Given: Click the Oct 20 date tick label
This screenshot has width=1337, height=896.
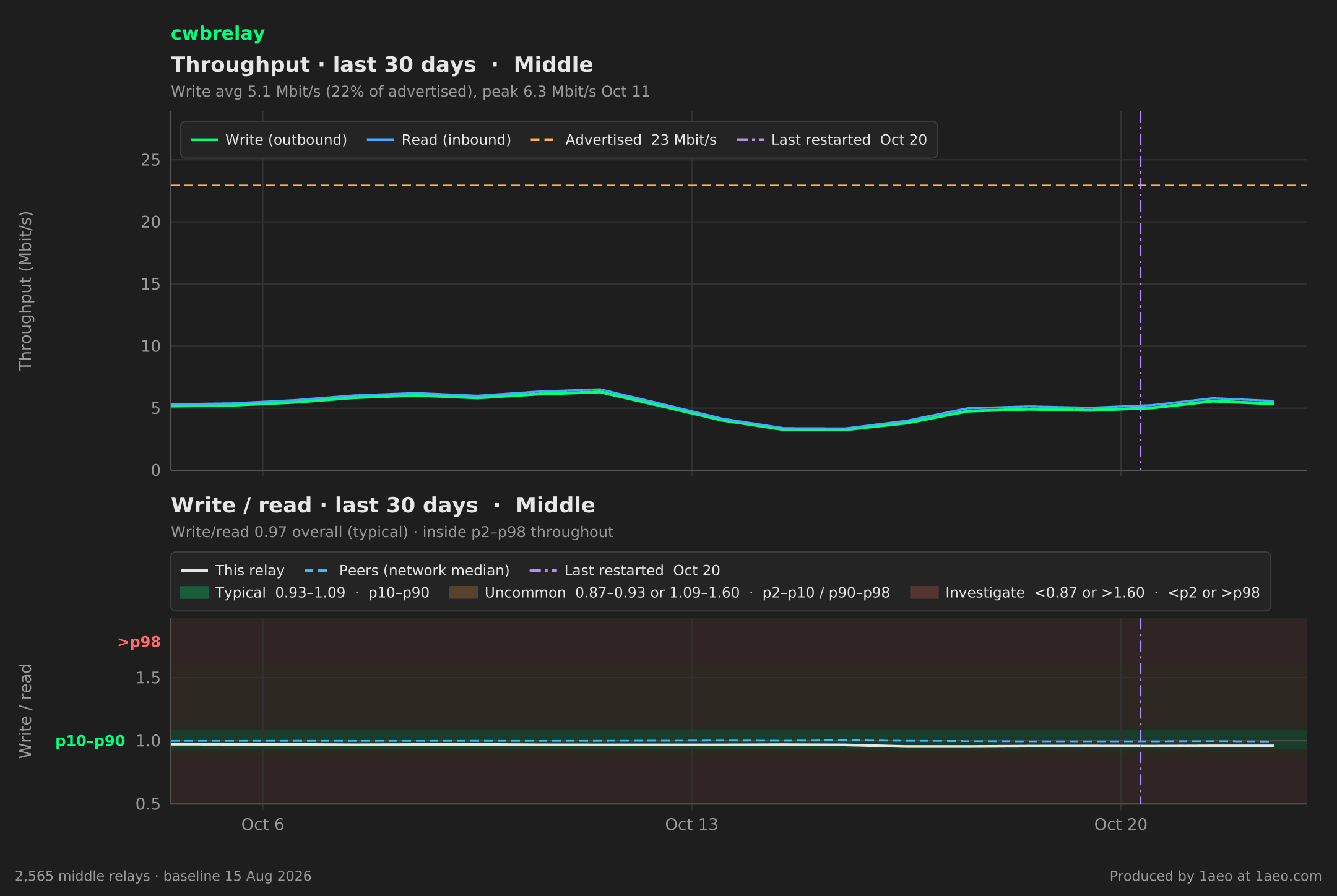Looking at the screenshot, I should click(1121, 825).
